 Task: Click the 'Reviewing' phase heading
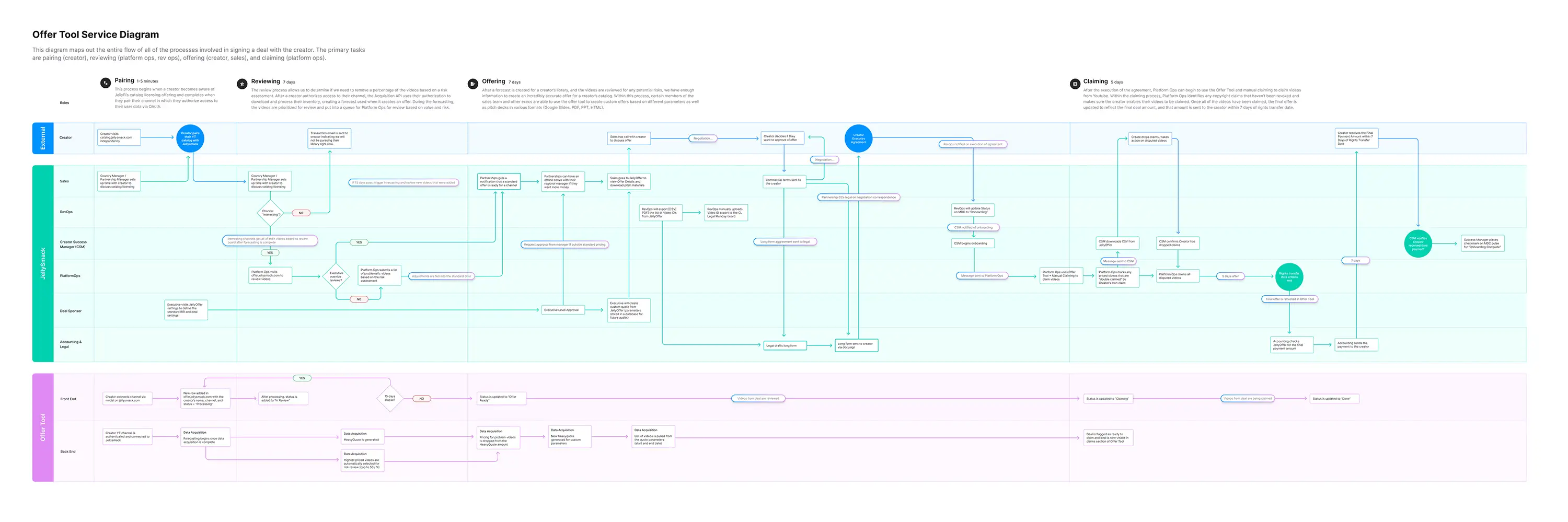click(266, 81)
